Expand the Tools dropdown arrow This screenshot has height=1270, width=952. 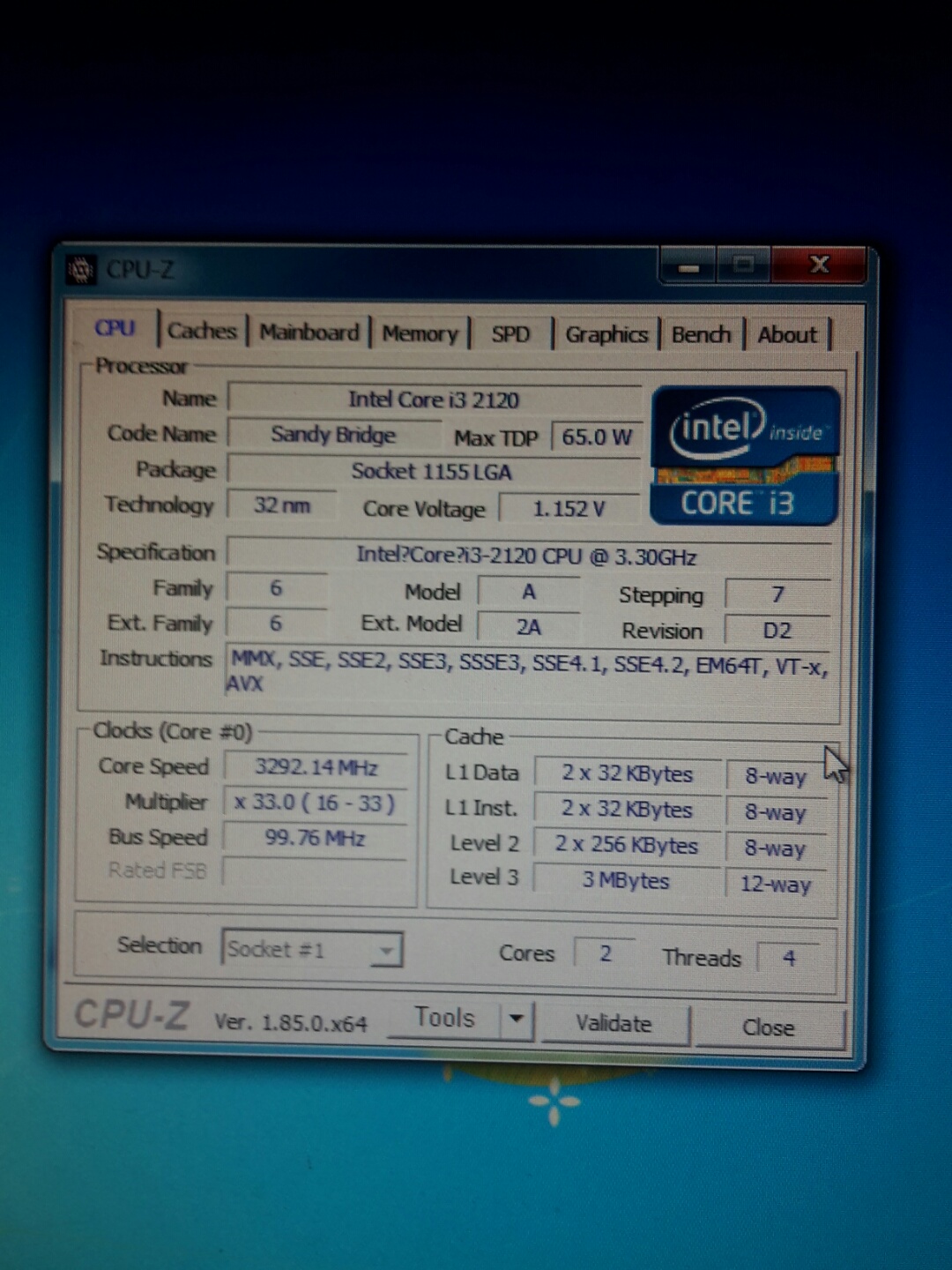click(x=517, y=1020)
